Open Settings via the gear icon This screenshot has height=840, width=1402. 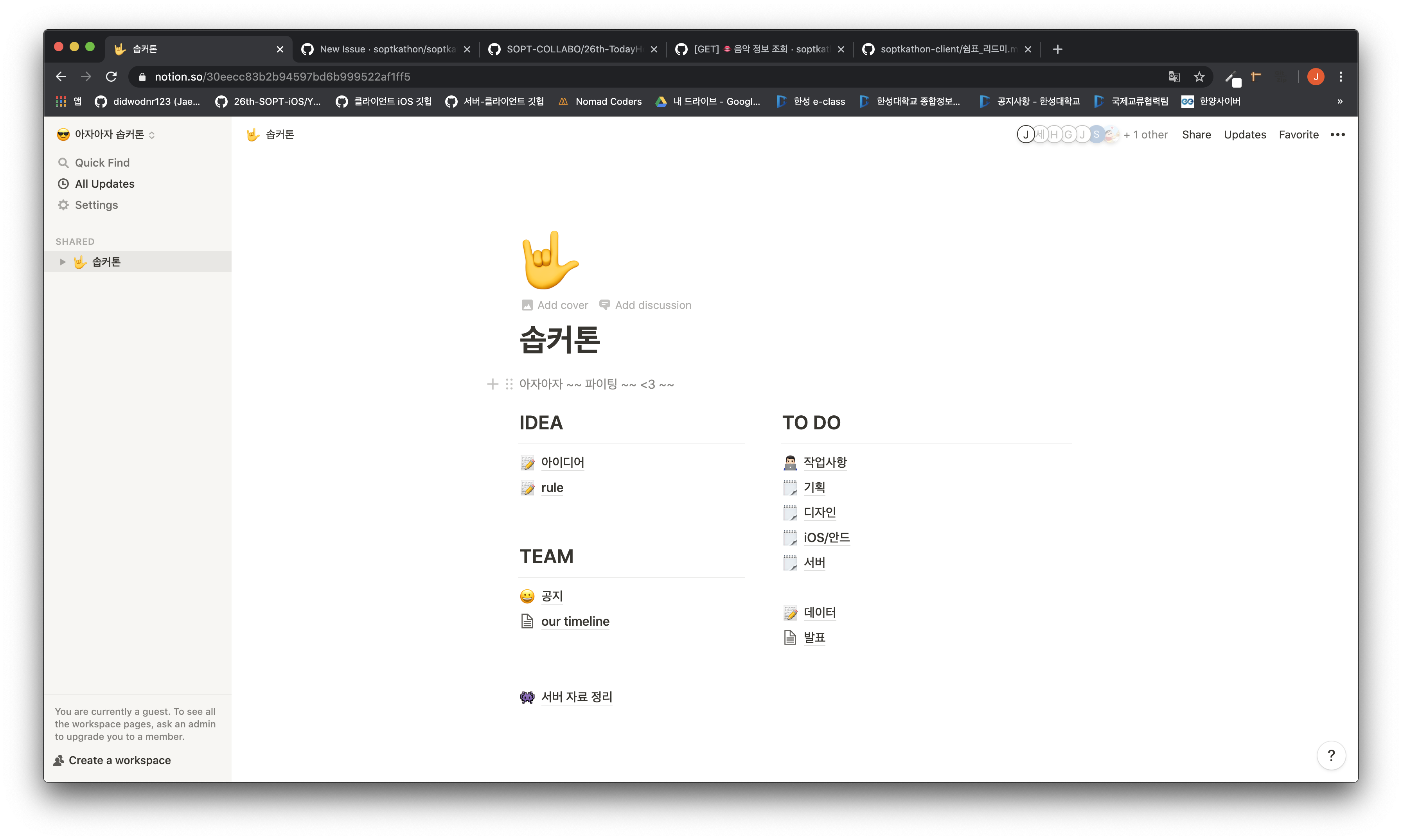tap(96, 205)
